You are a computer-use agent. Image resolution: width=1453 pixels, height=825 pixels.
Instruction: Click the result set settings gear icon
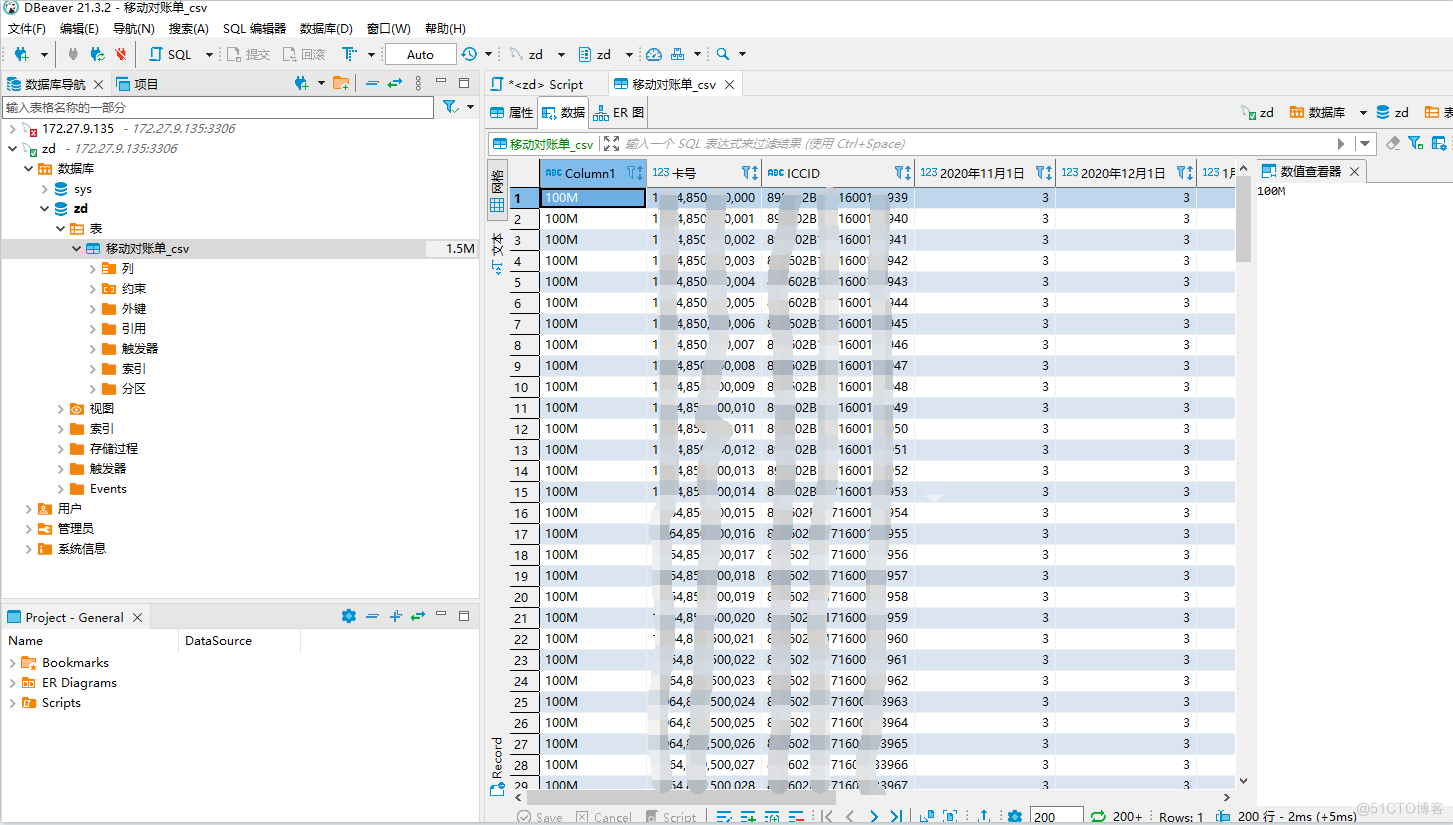[x=1015, y=817]
